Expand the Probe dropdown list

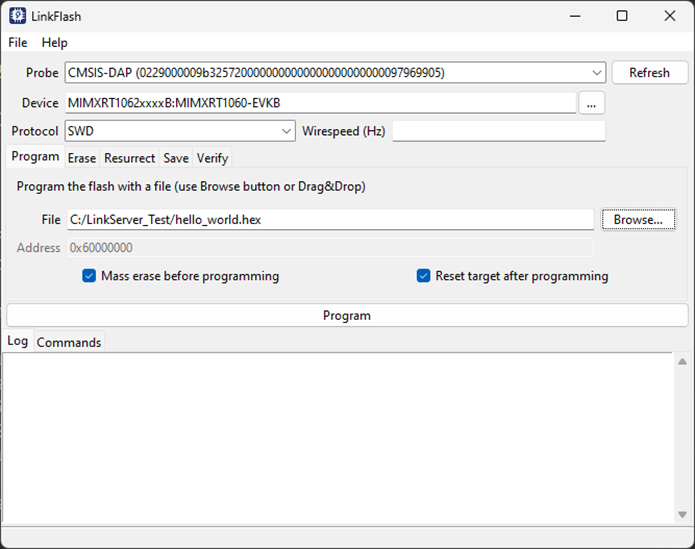[597, 73]
